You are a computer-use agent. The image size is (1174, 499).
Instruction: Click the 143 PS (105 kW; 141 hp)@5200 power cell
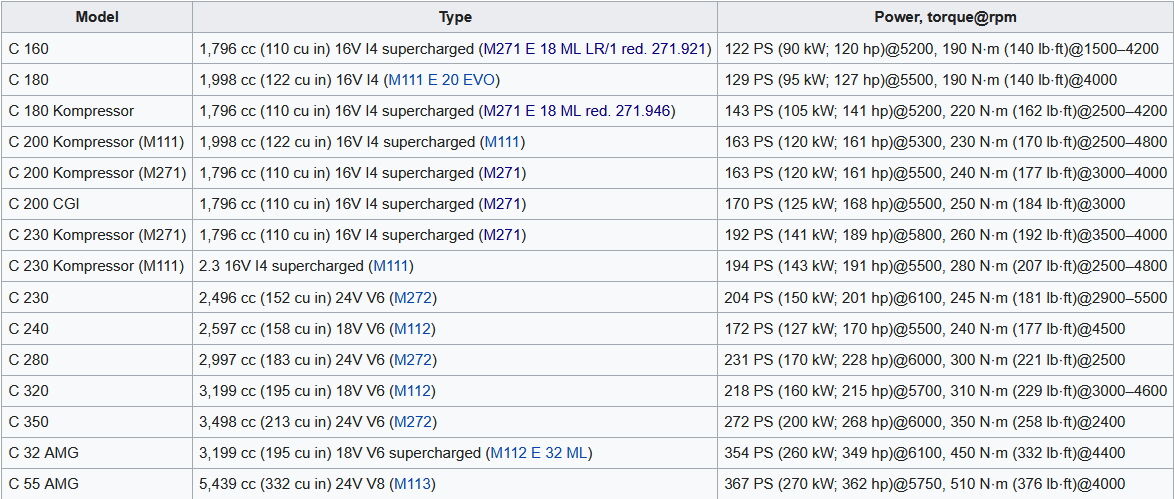pyautogui.click(x=946, y=111)
